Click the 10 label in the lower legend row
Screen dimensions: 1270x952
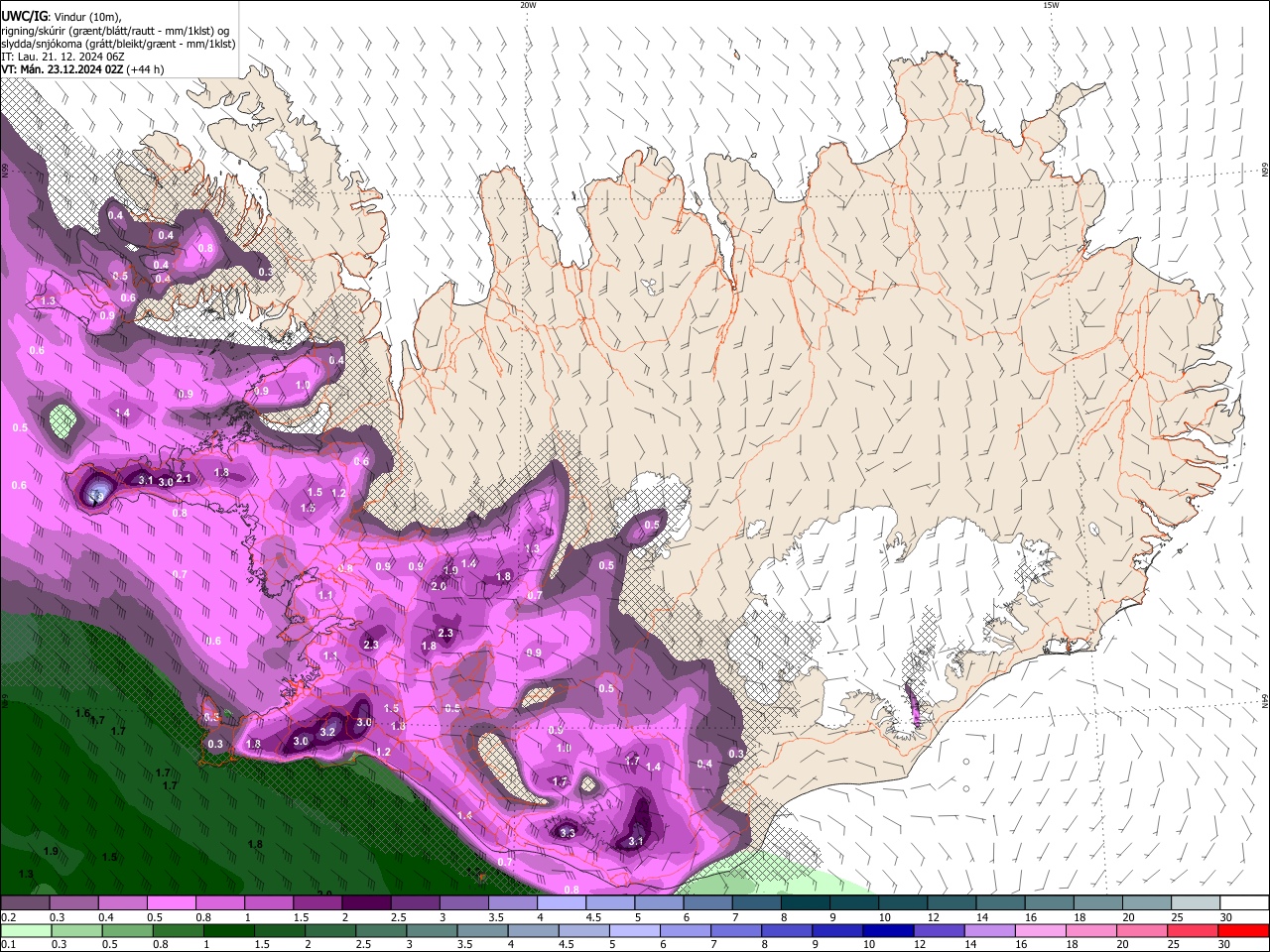click(x=868, y=945)
